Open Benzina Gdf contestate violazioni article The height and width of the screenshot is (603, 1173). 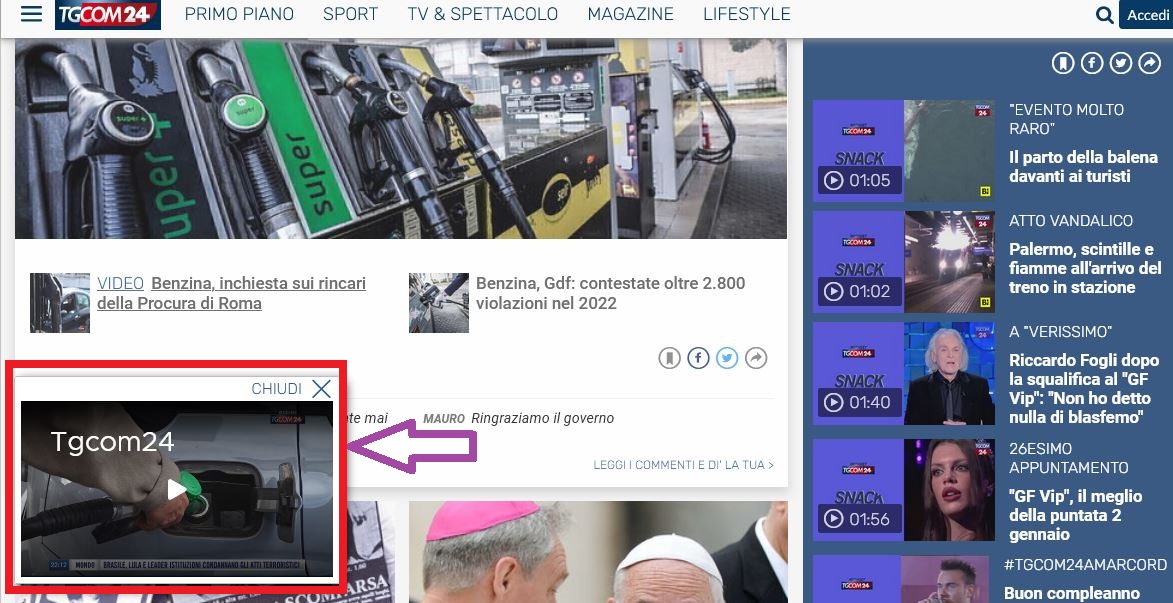tap(610, 293)
